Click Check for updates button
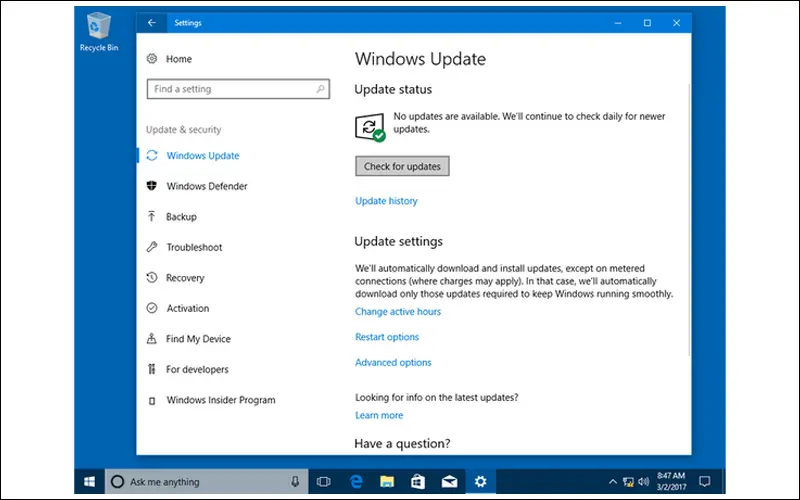Viewport: 800px width, 500px height. click(402, 166)
